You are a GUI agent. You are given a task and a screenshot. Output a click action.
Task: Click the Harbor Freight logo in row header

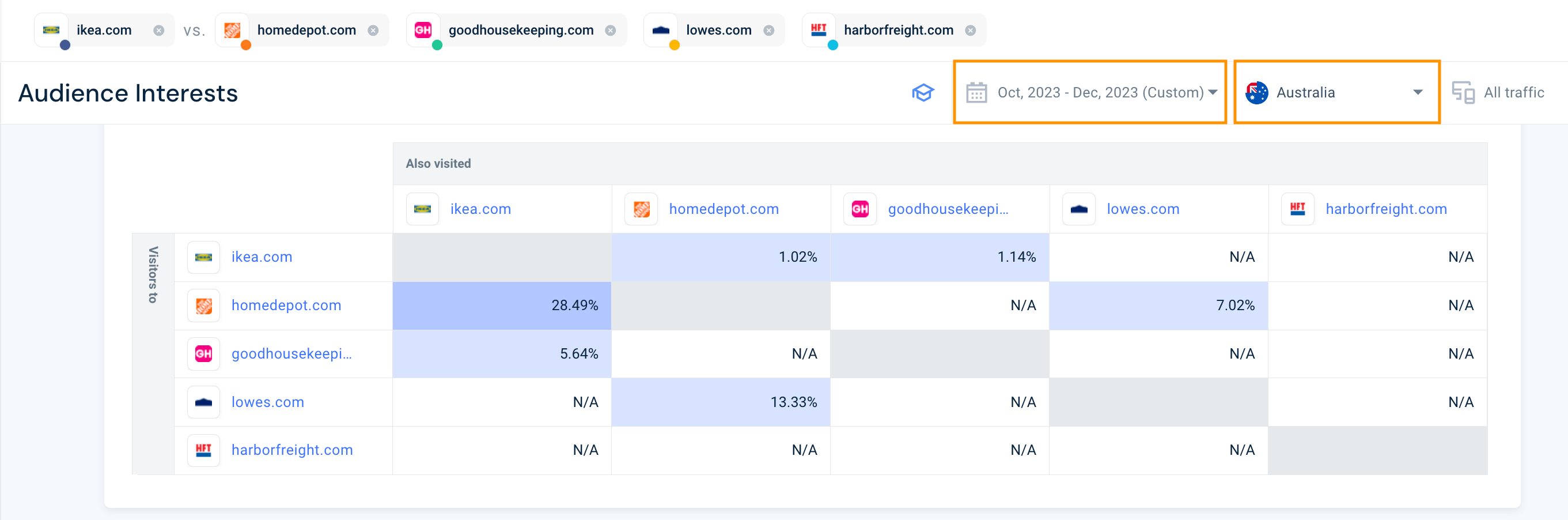tap(203, 450)
